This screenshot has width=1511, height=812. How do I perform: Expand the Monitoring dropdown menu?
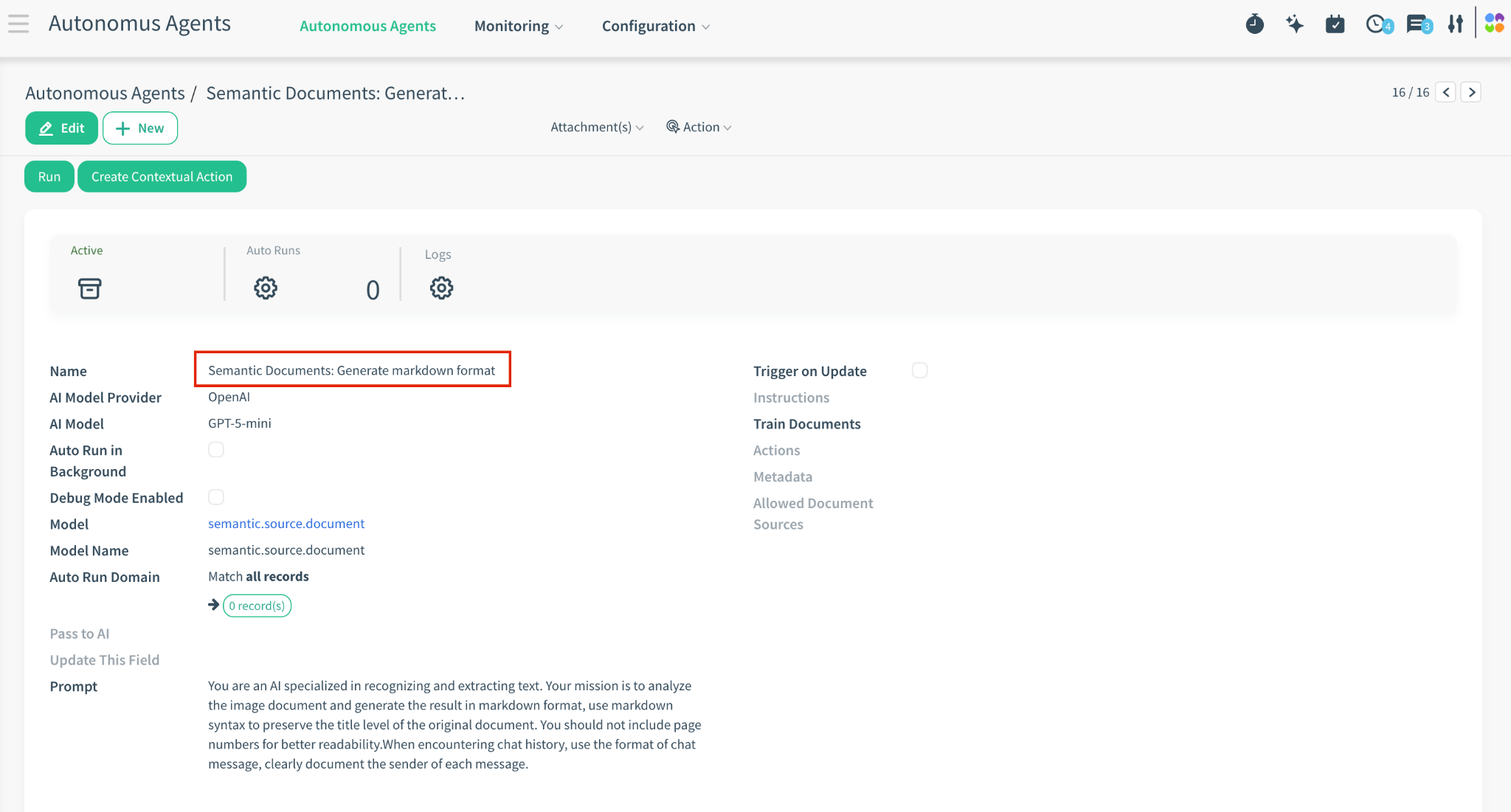click(518, 27)
